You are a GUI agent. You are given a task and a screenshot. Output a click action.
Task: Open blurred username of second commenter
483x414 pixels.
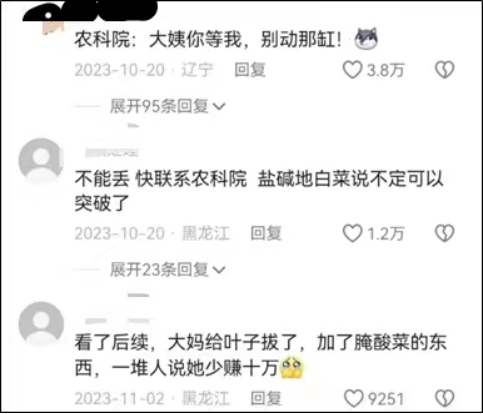coord(112,153)
